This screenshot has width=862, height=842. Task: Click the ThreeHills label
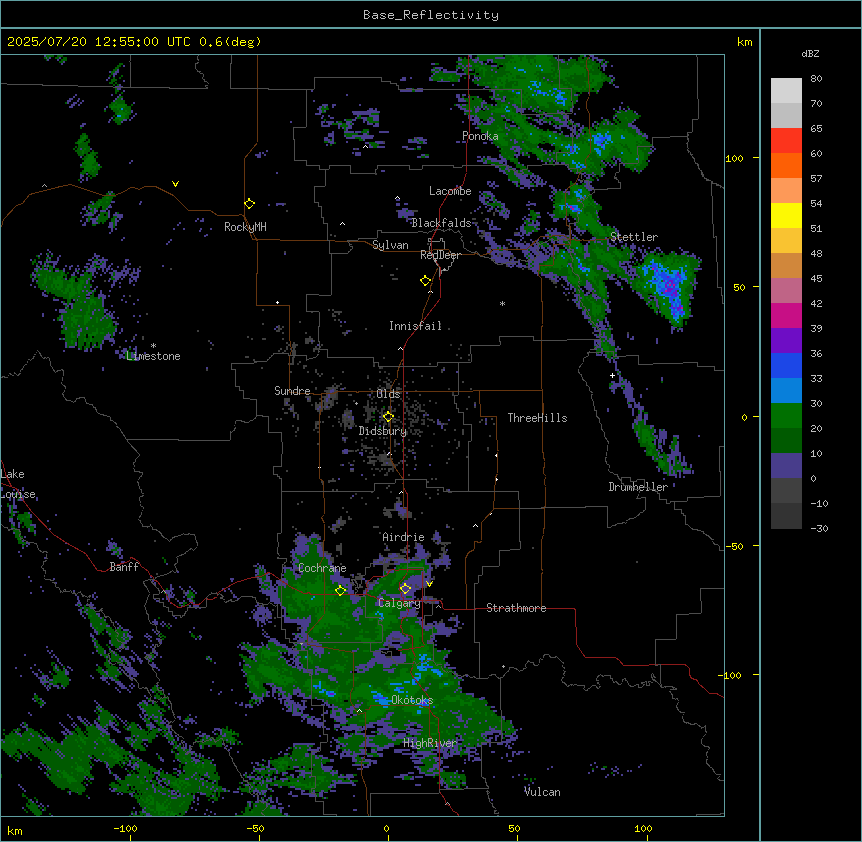tap(537, 418)
